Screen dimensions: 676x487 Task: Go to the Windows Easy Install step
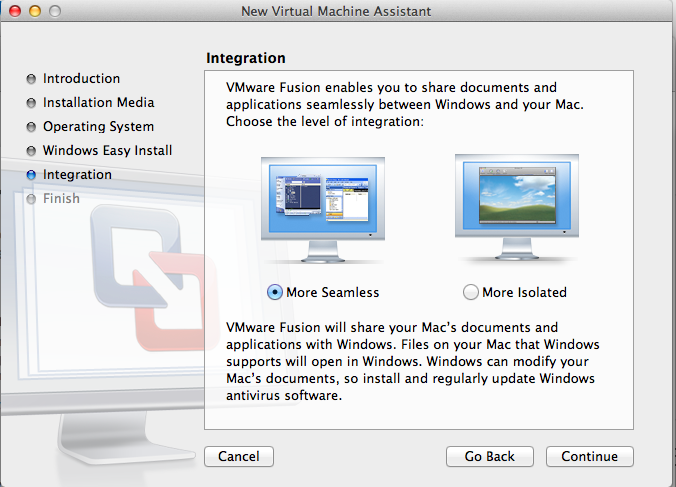click(107, 150)
